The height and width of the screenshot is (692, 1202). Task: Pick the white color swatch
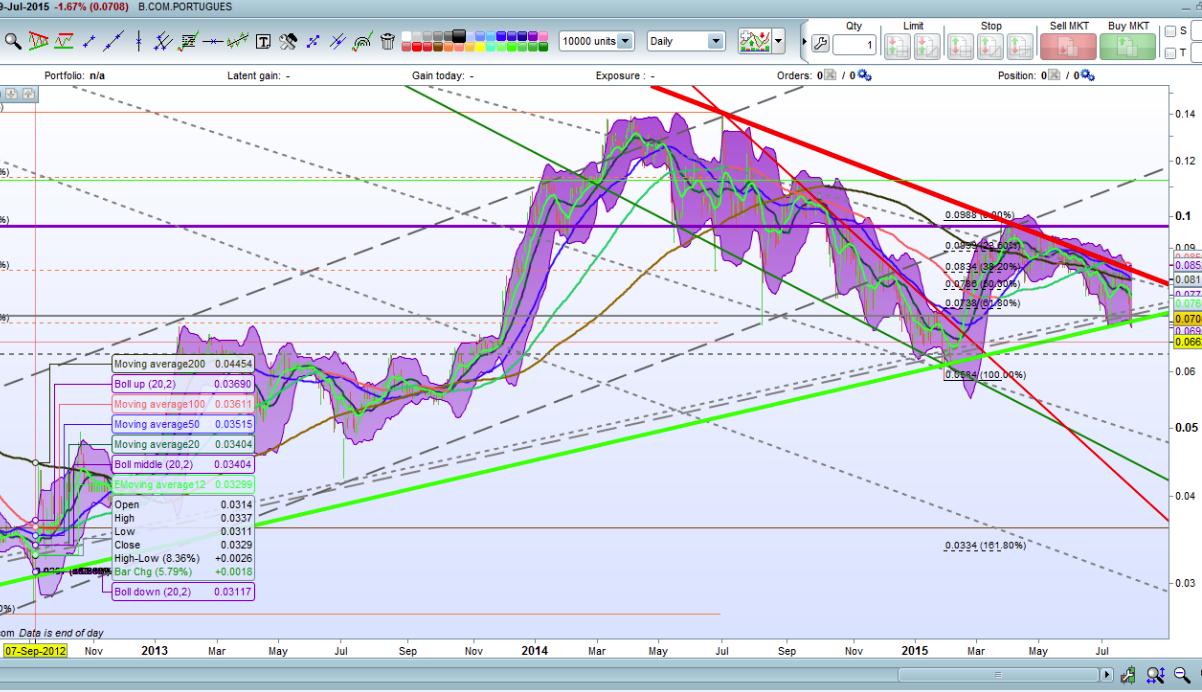point(406,36)
